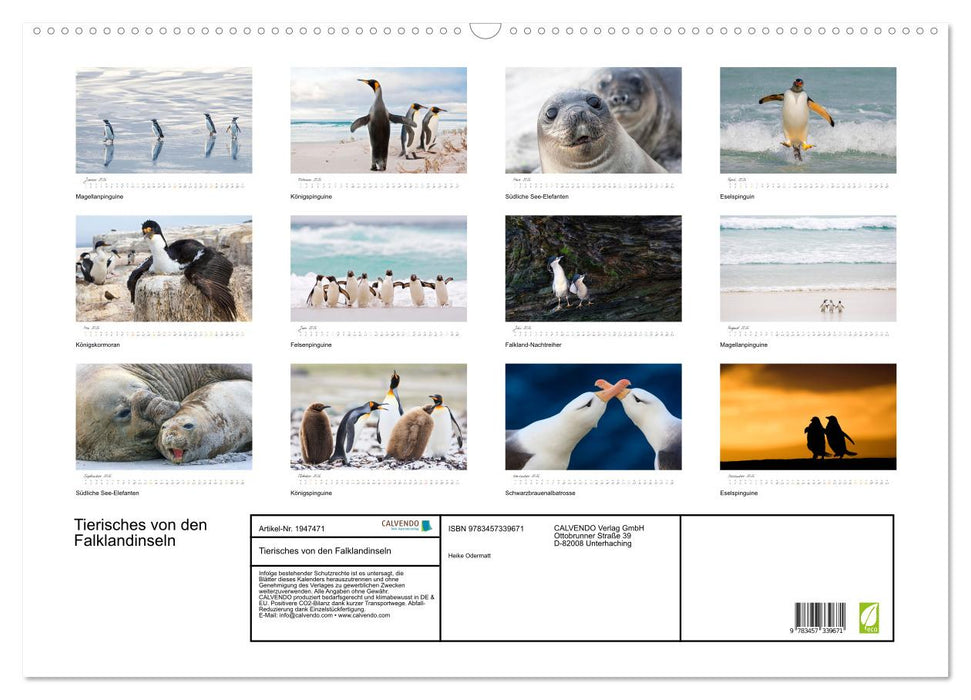
Task: Select the Südliche See-Elefanten seal close-up thumbnail
Action: point(591,119)
